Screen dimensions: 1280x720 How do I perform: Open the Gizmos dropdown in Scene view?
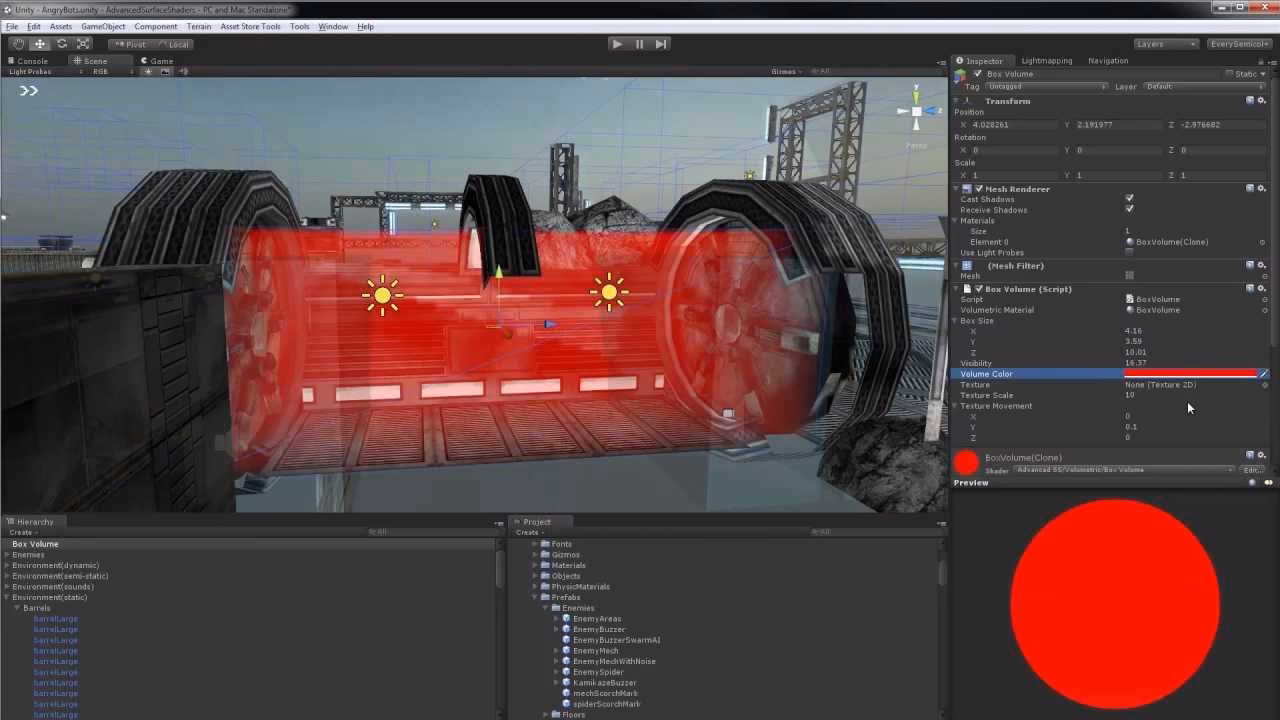(x=786, y=72)
